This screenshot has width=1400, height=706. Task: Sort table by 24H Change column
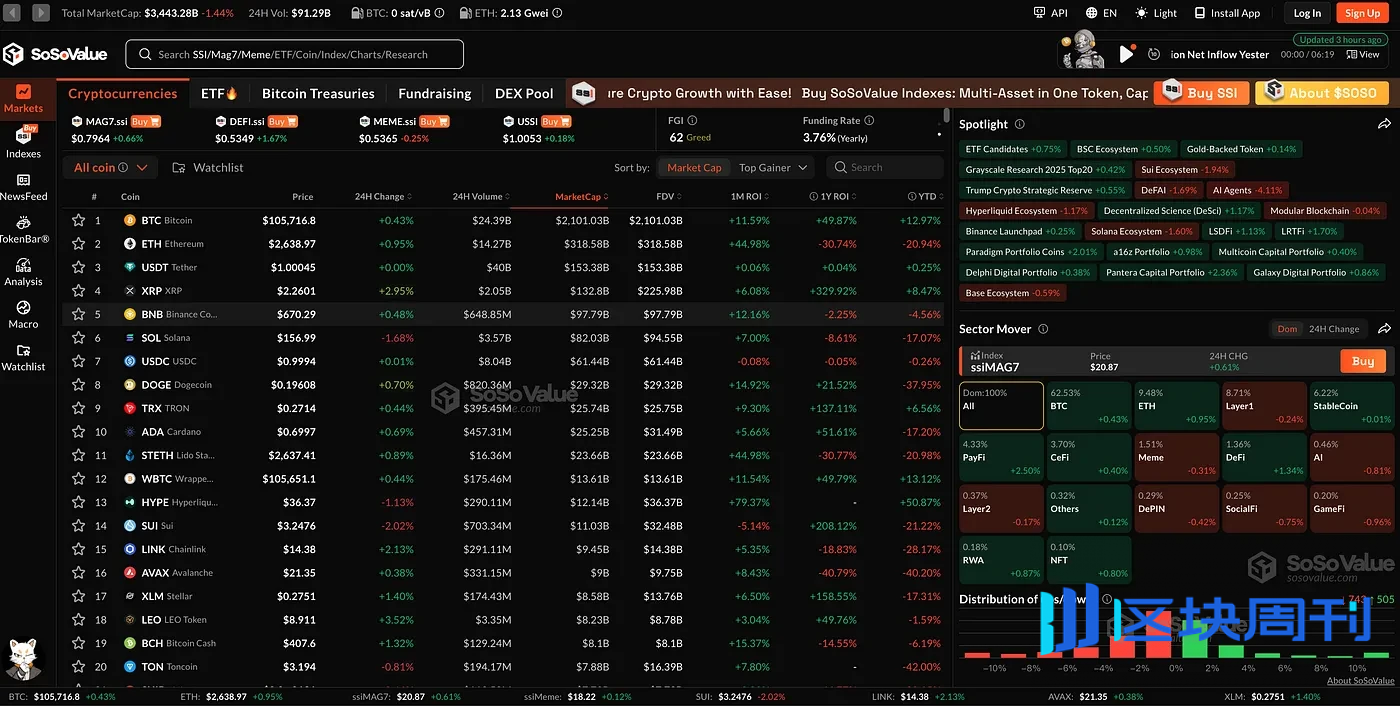point(383,197)
